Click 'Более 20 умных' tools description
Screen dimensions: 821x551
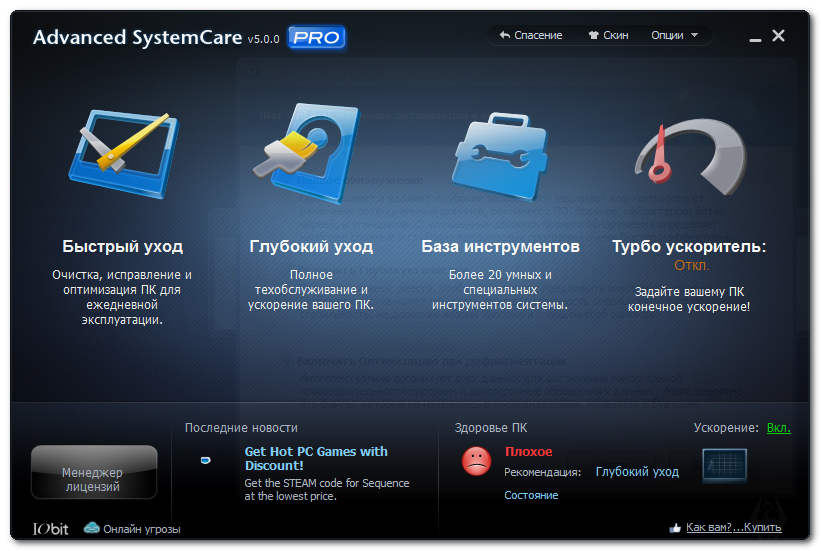tap(500, 290)
